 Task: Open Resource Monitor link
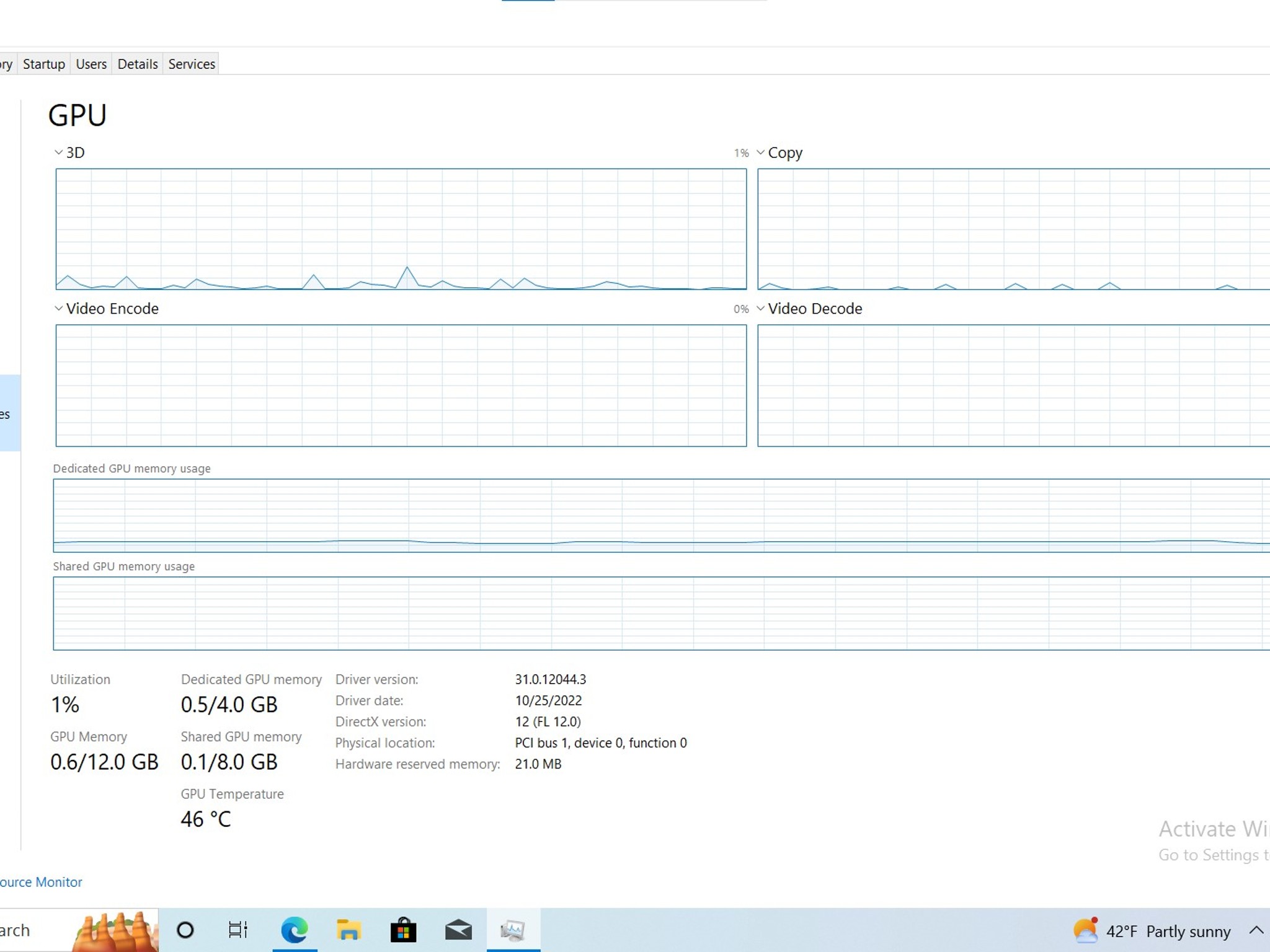[x=41, y=882]
